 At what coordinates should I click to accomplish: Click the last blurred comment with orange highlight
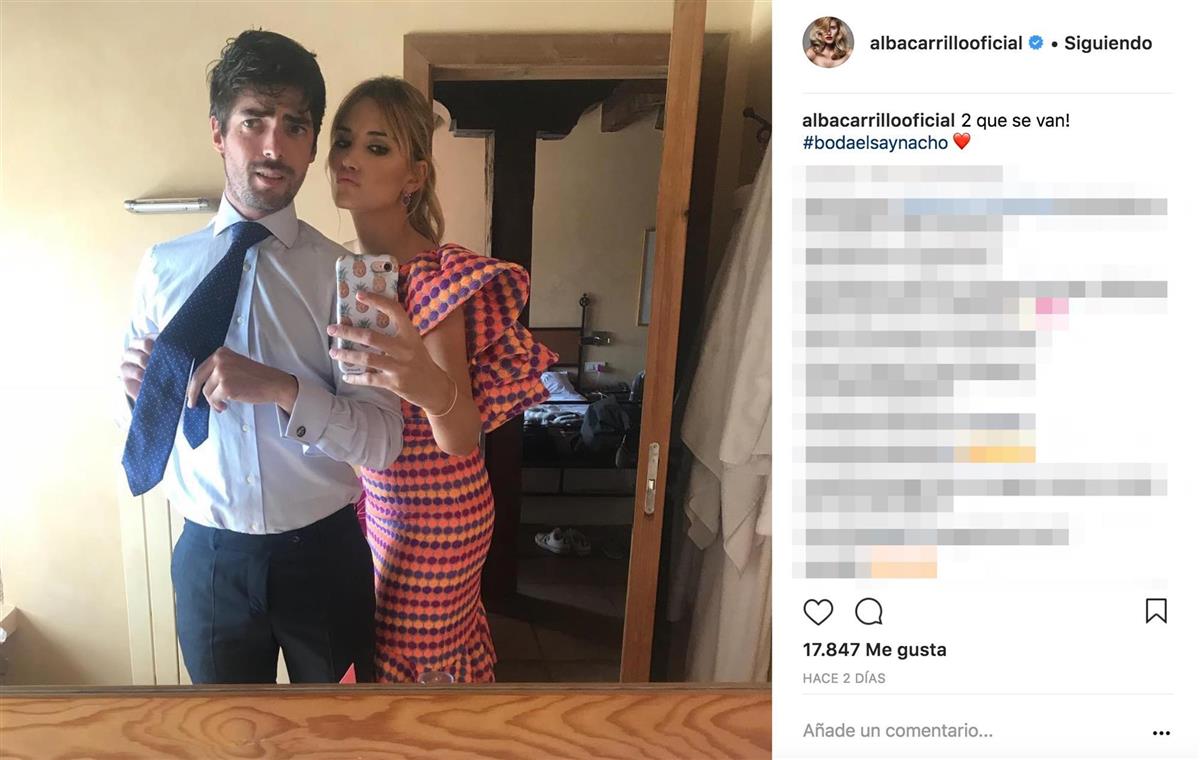pos(870,569)
